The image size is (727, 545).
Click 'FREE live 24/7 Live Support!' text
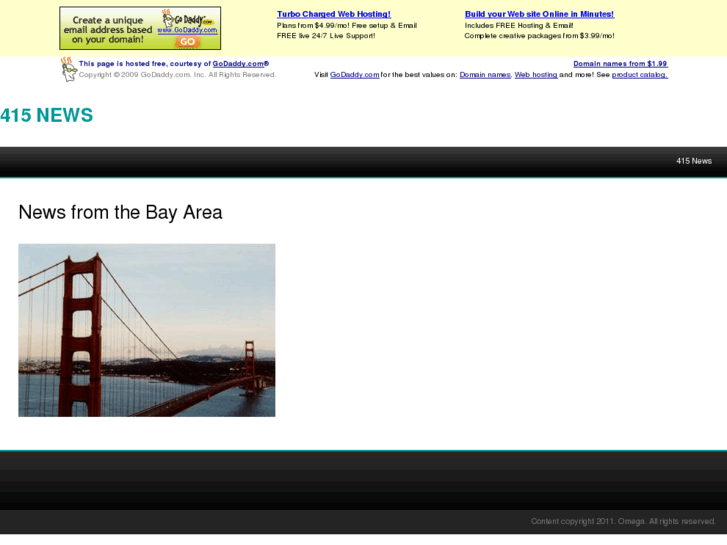326,36
